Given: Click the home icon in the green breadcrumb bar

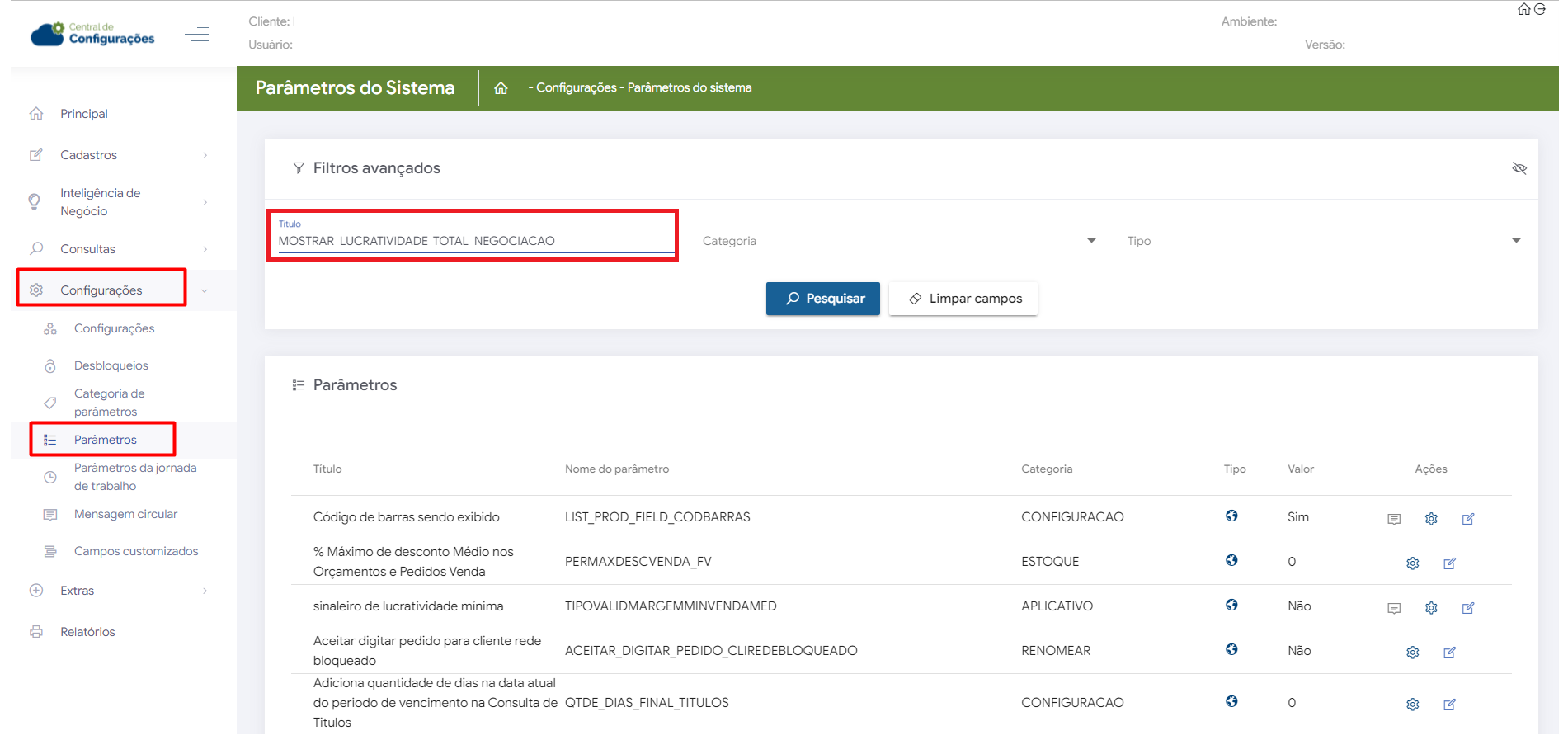Looking at the screenshot, I should pos(501,88).
